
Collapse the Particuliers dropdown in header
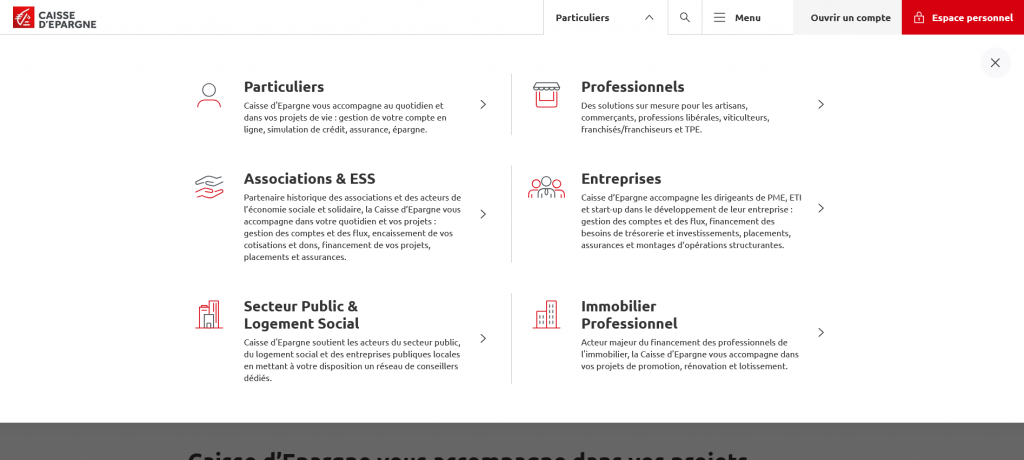coord(605,17)
